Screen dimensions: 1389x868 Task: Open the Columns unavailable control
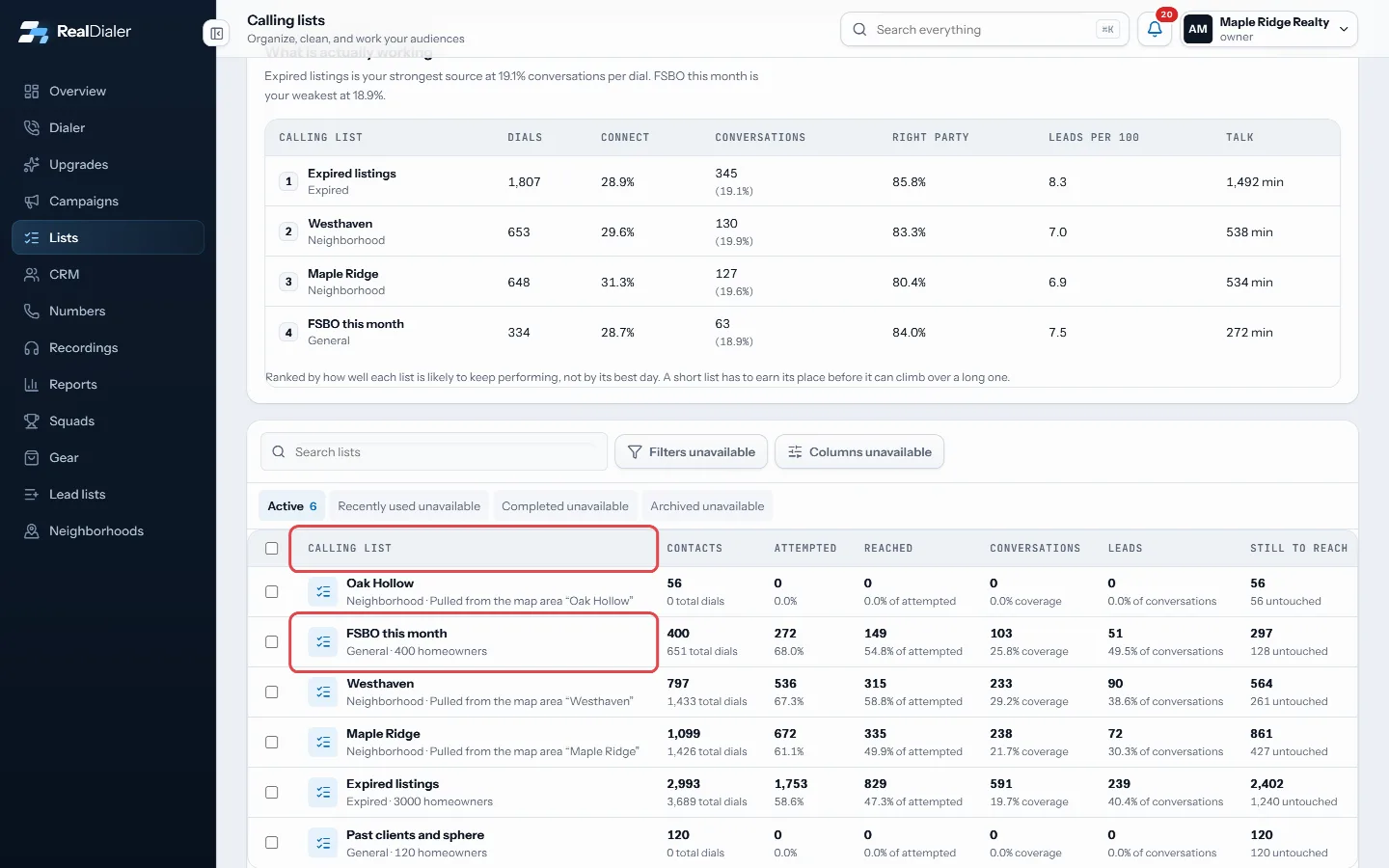tap(859, 451)
